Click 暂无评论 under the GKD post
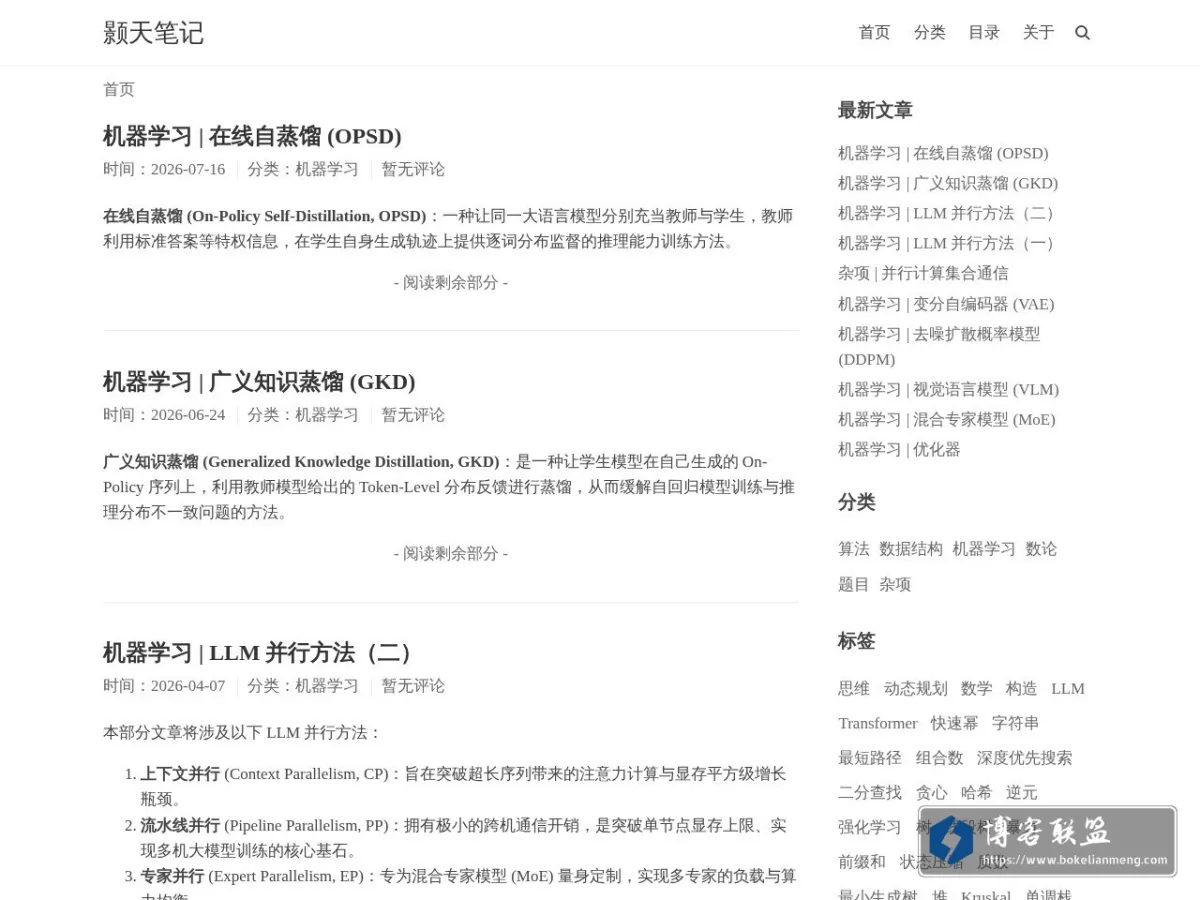This screenshot has width=1200, height=900. pos(413,414)
